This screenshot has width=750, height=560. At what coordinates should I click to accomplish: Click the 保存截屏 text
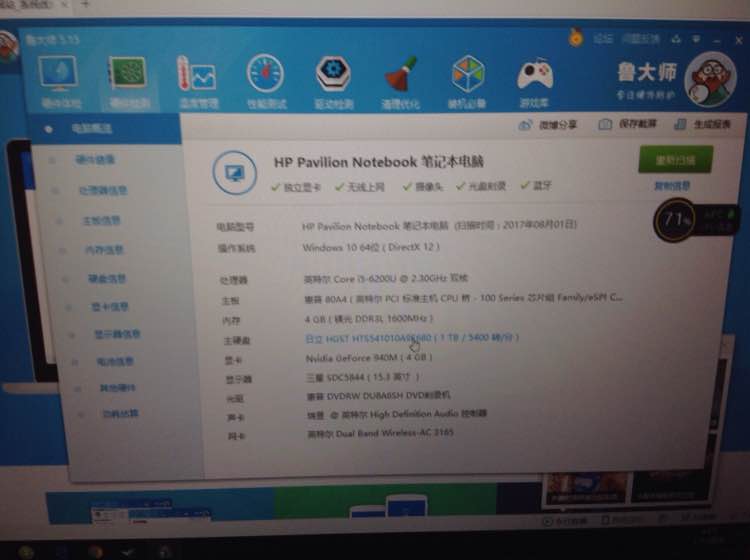coord(638,124)
